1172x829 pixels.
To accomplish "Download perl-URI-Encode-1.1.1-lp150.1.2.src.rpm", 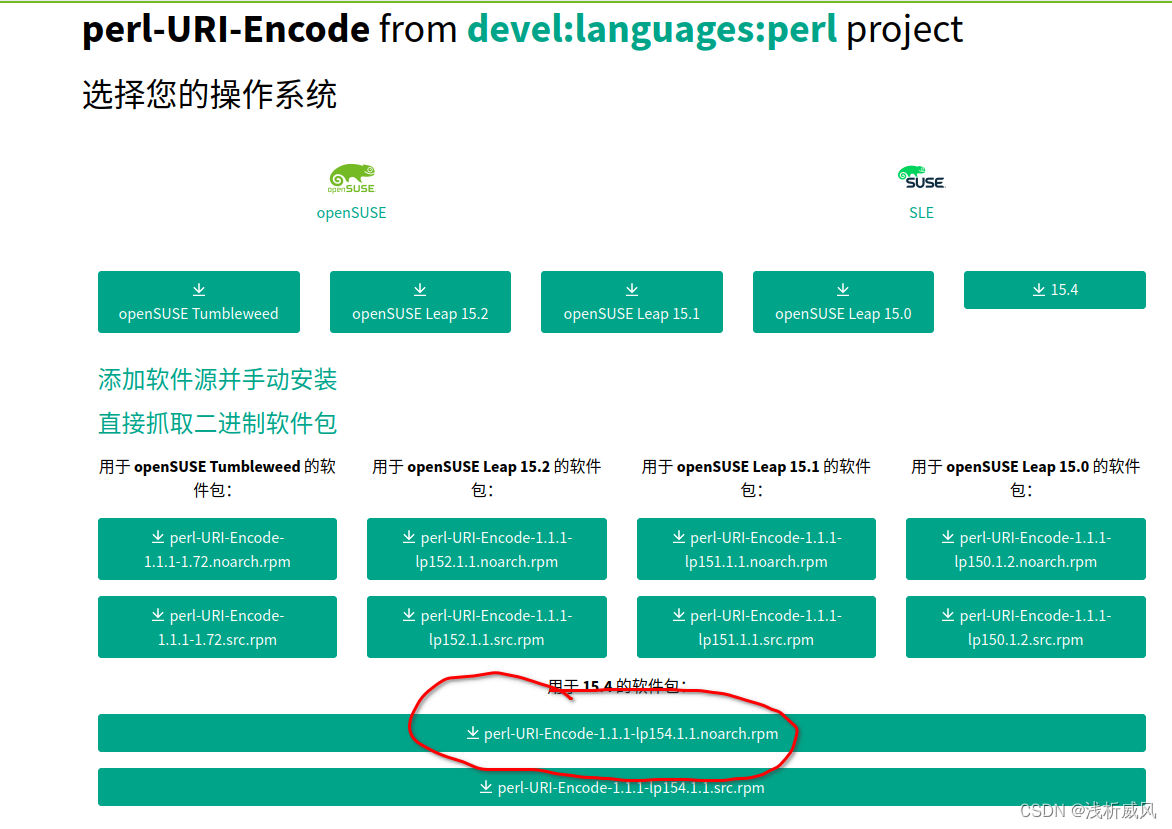I will tap(1026, 627).
